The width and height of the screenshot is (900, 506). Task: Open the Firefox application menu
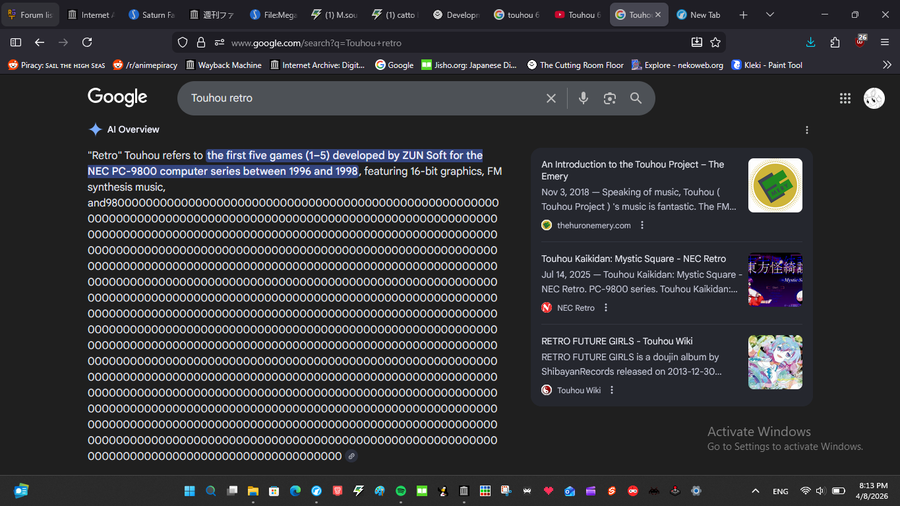coord(885,42)
